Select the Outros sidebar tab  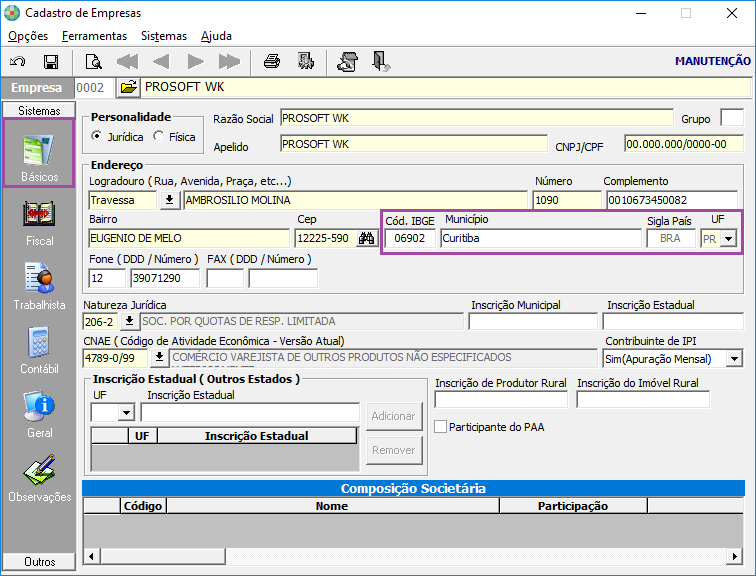[39, 562]
